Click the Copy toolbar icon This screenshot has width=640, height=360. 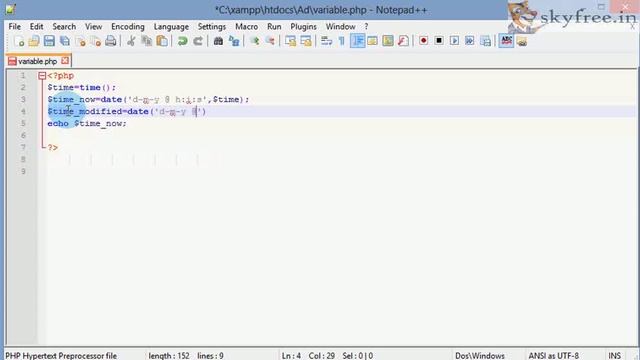(x=147, y=41)
